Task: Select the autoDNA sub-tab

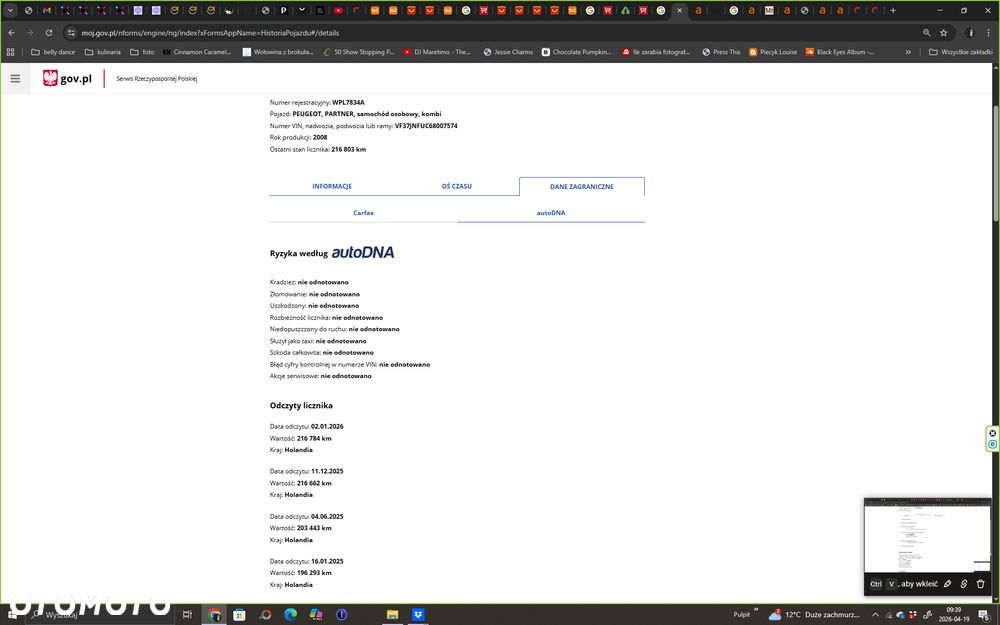Action: (x=551, y=213)
